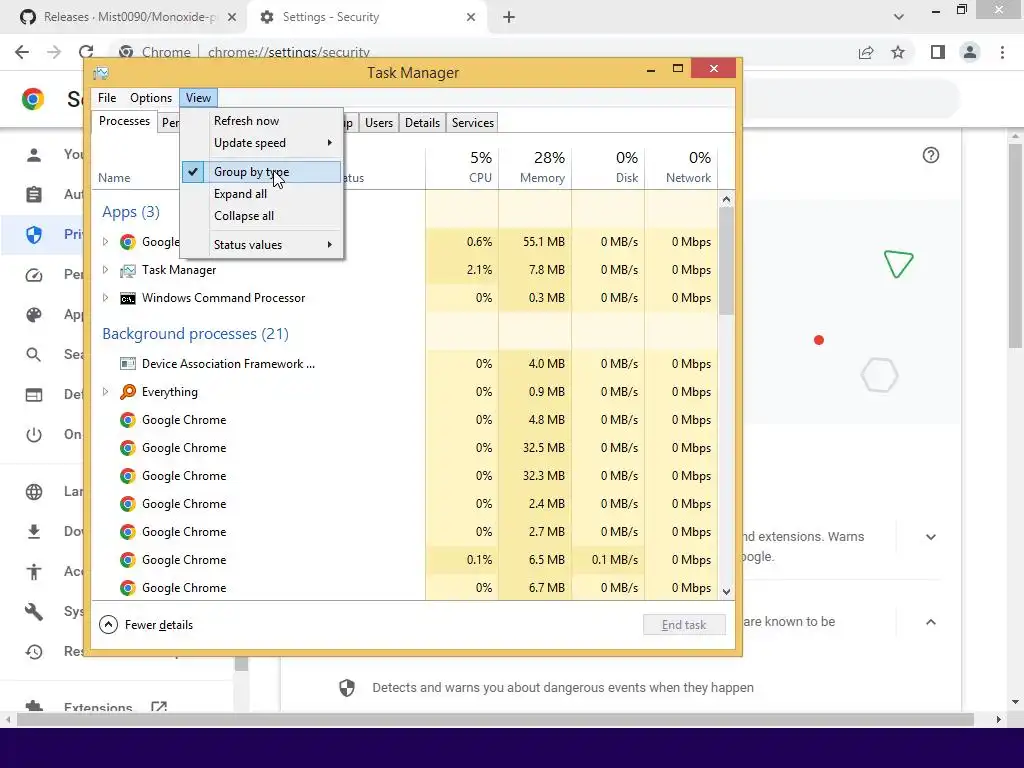Expand the Everything process row
Viewport: 1024px width, 768px height.
pos(105,392)
